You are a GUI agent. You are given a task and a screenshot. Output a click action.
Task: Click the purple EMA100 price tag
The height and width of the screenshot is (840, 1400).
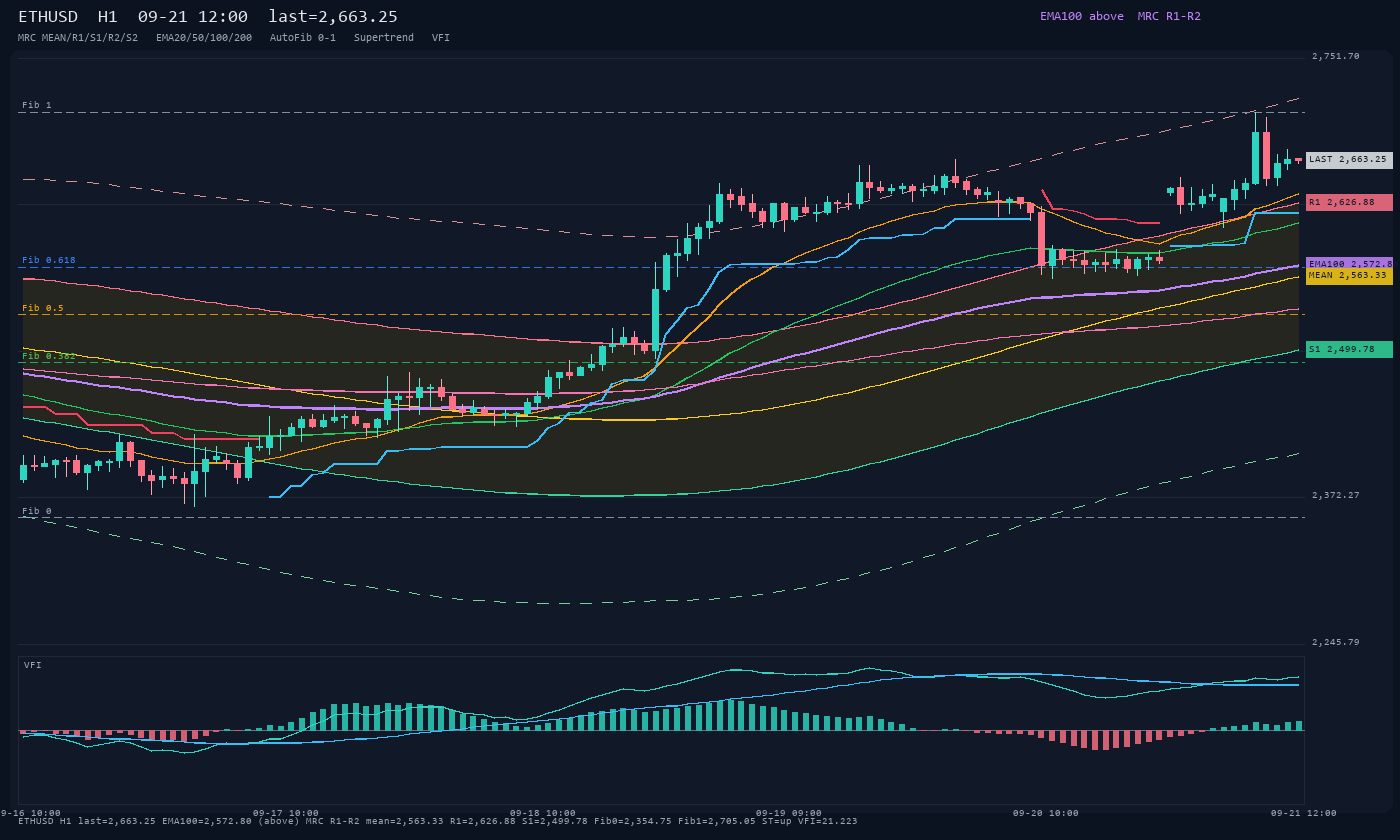point(1349,264)
